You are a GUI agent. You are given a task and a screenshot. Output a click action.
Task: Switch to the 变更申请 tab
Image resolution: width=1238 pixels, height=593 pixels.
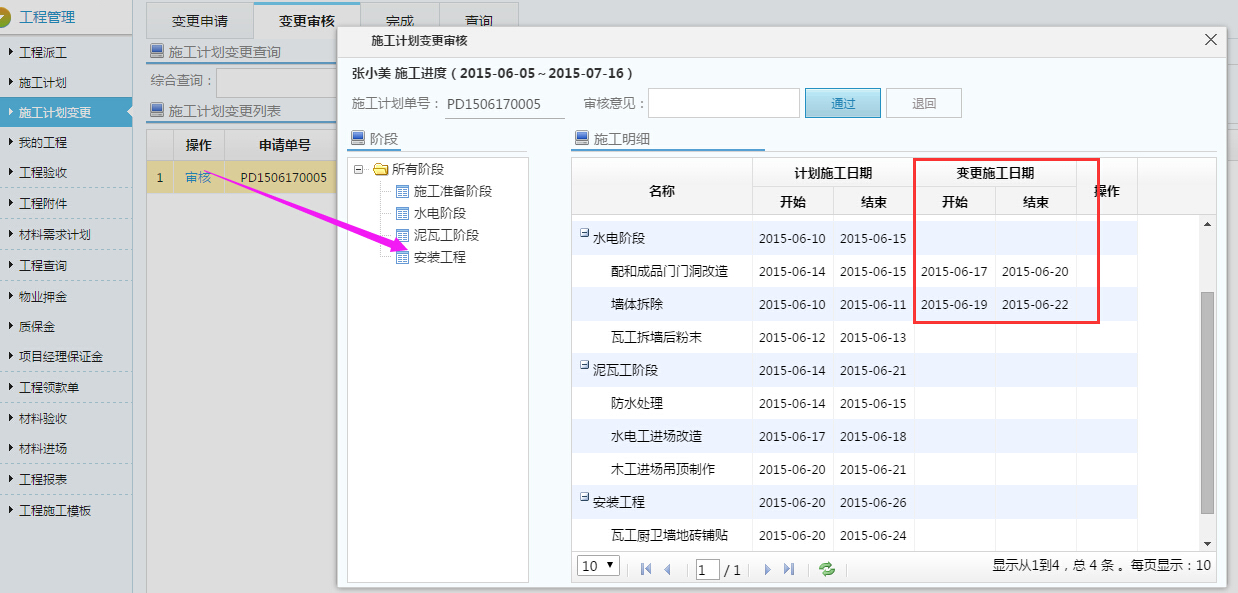pos(199,20)
